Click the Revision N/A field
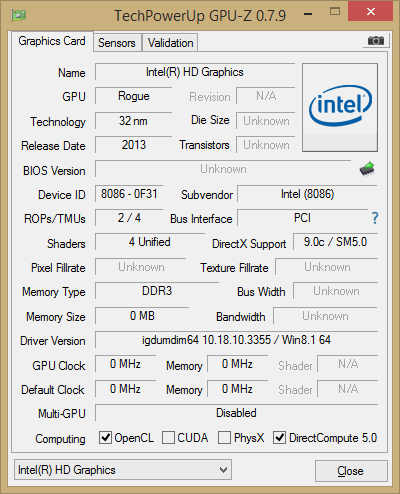Image resolution: width=400 pixels, height=494 pixels. click(x=266, y=96)
